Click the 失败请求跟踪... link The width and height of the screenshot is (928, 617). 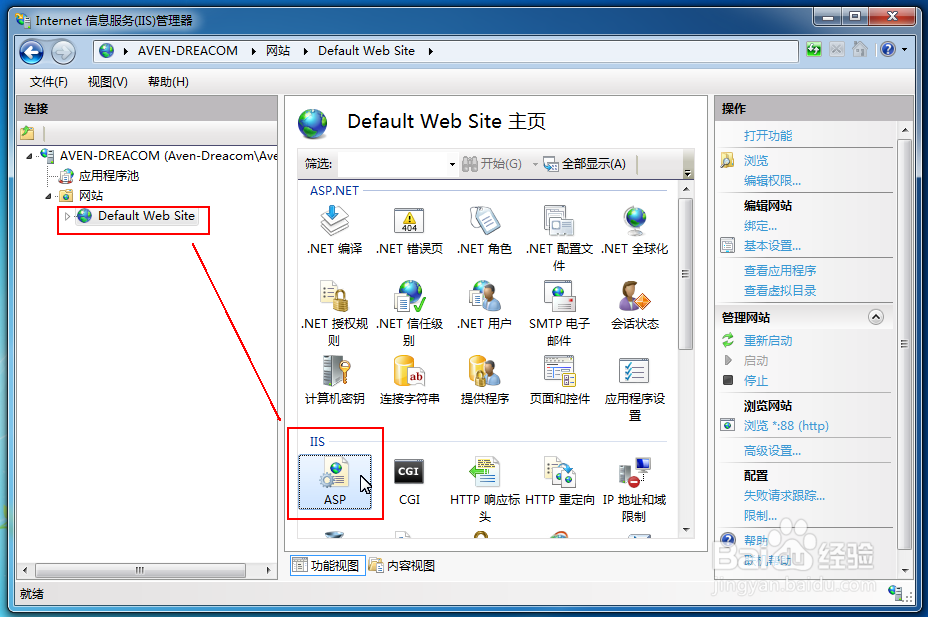click(784, 496)
